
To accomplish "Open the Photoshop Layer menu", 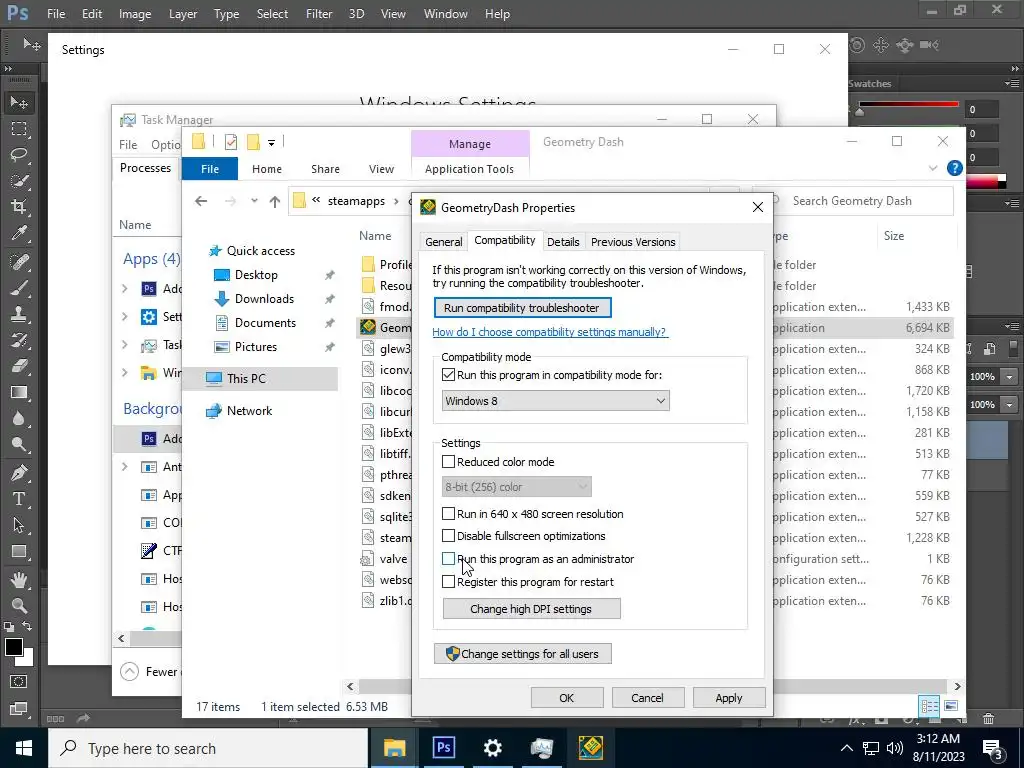I will pos(183,14).
